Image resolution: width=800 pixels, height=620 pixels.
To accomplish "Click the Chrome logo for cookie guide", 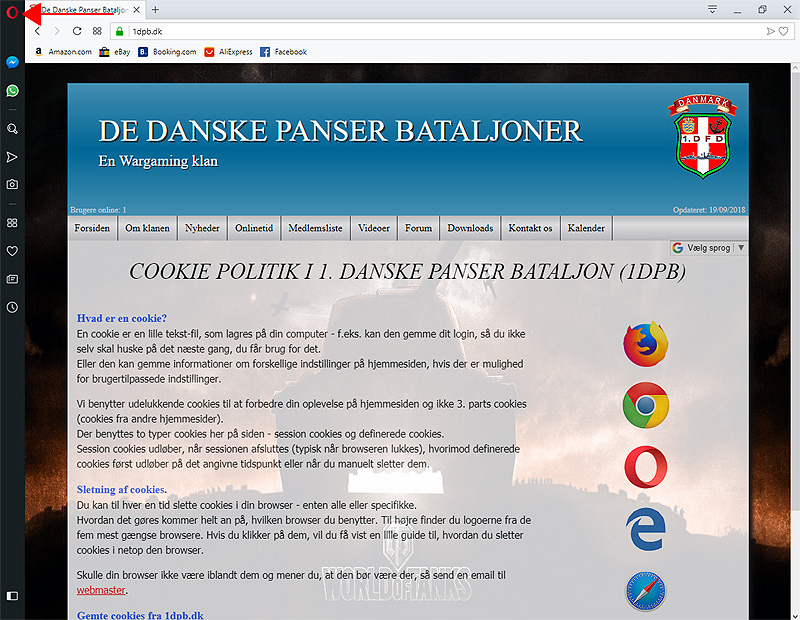I will 645,405.
